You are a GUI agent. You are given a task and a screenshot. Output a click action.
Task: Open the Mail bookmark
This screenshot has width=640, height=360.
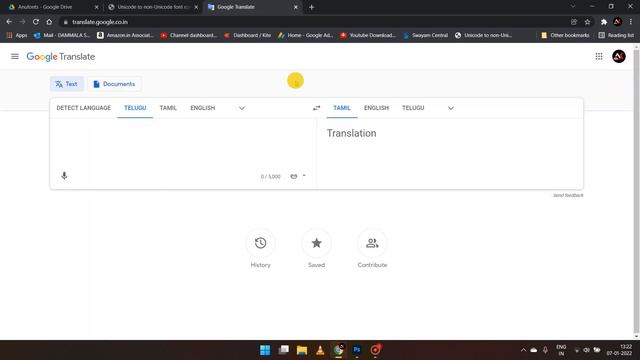62,36
